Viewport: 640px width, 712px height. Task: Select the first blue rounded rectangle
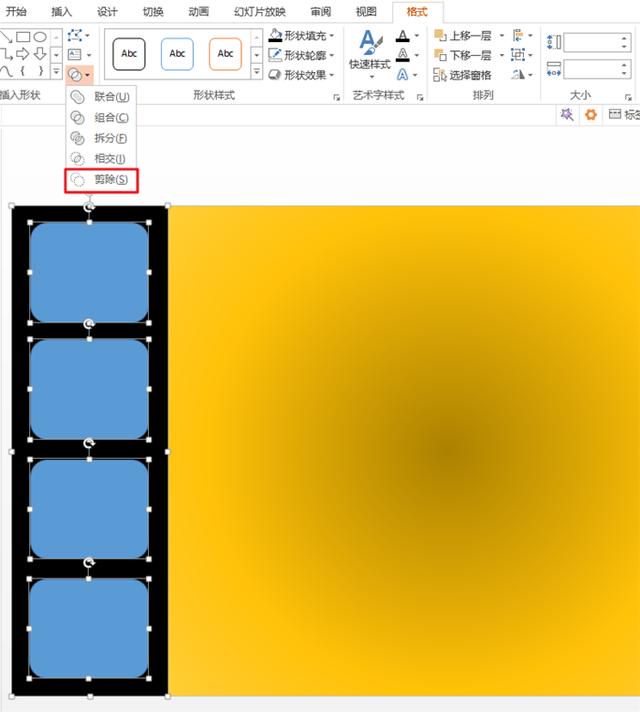pyautogui.click(x=89, y=272)
